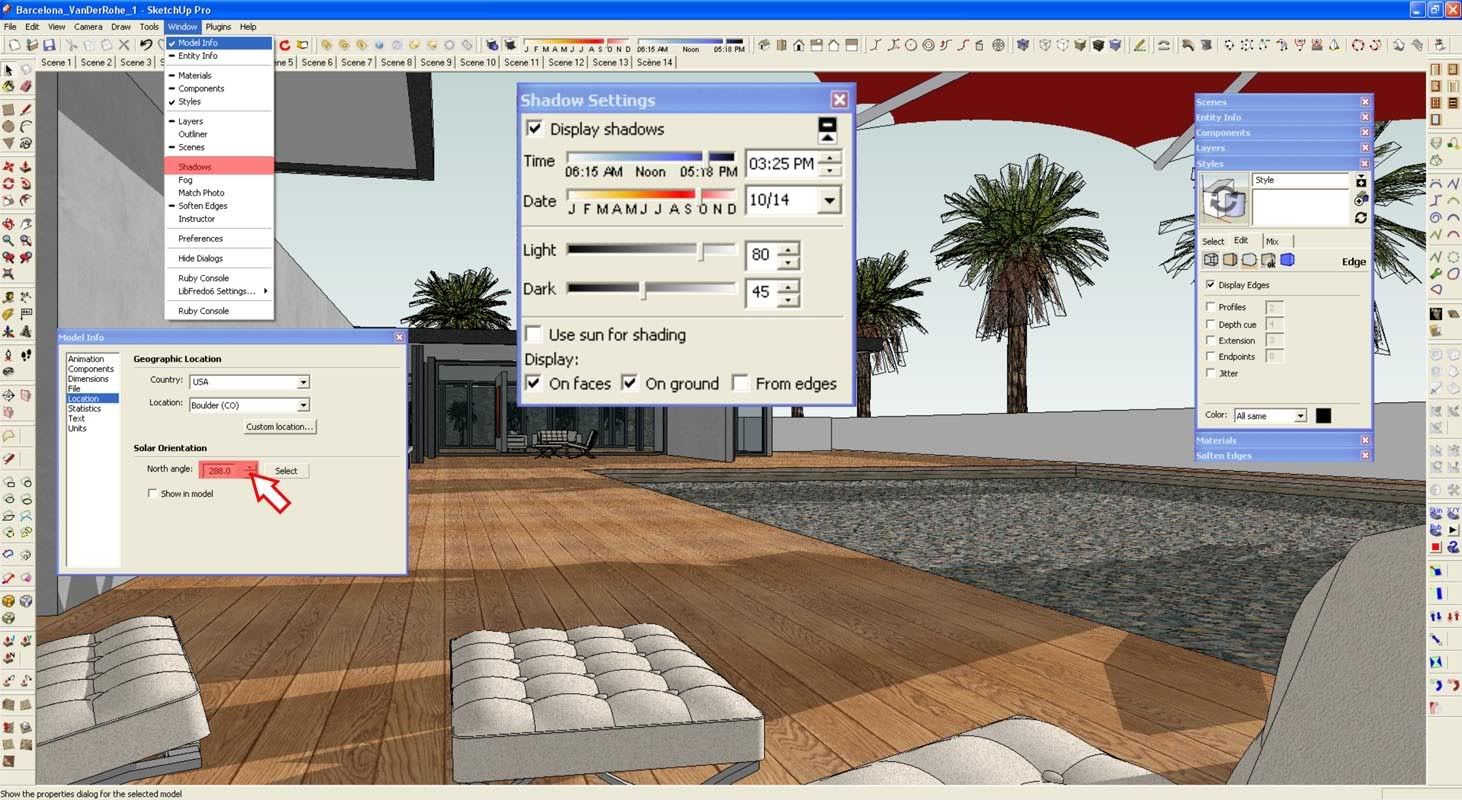
Task: Check Show in model under Solar Orientation
Action: pyautogui.click(x=152, y=493)
